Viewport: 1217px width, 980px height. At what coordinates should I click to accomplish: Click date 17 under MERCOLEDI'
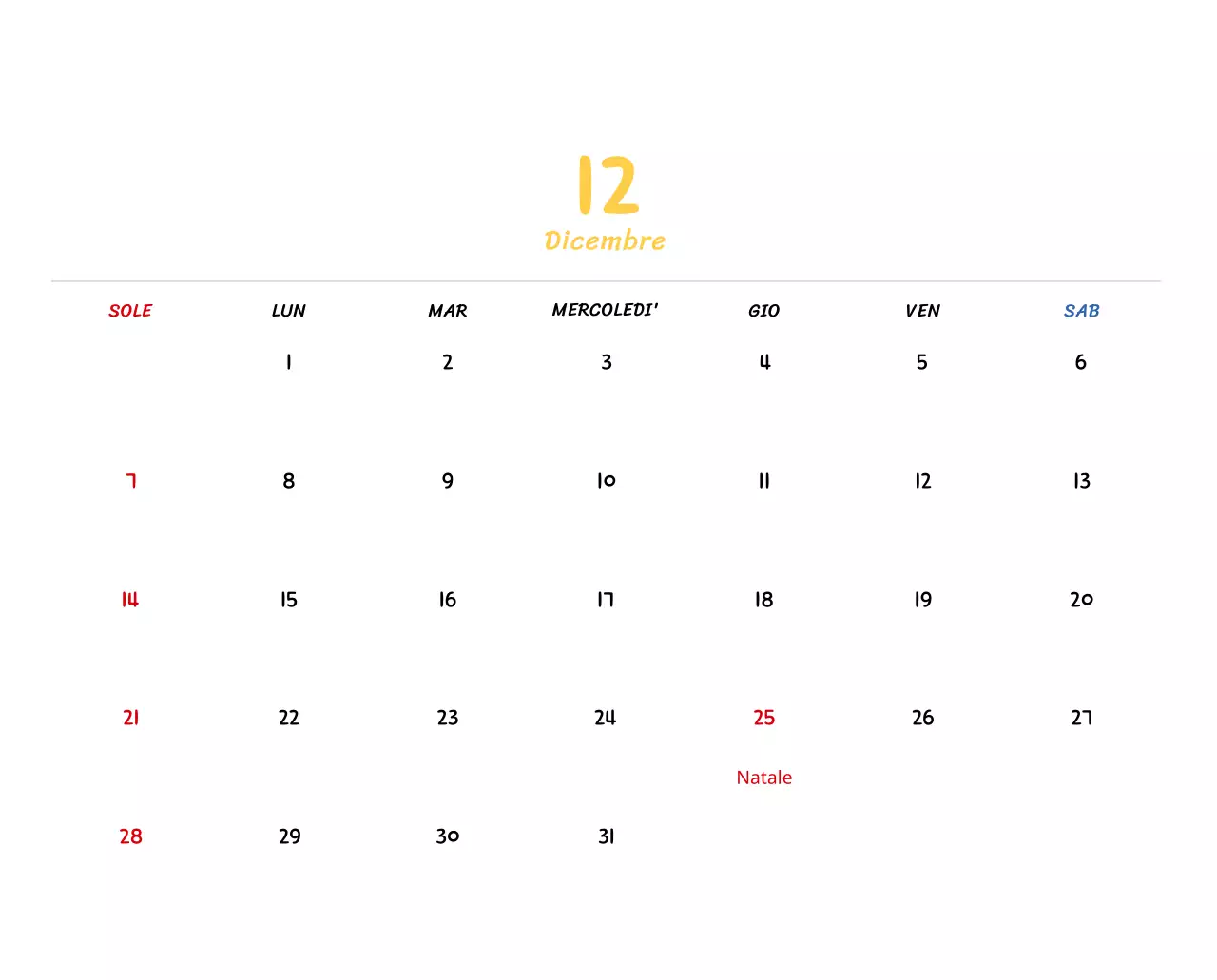605,599
